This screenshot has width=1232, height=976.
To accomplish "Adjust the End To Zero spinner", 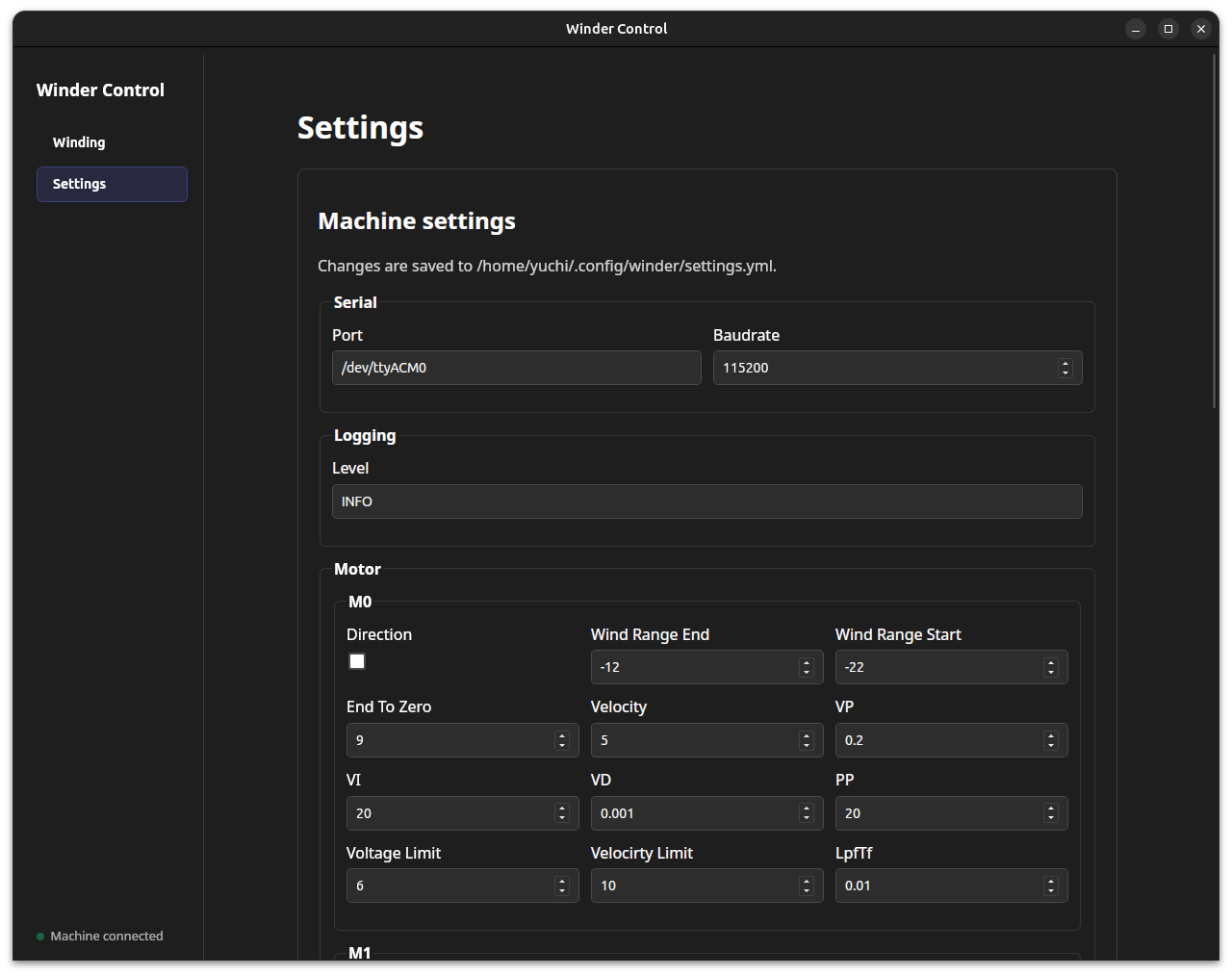I will (x=562, y=740).
